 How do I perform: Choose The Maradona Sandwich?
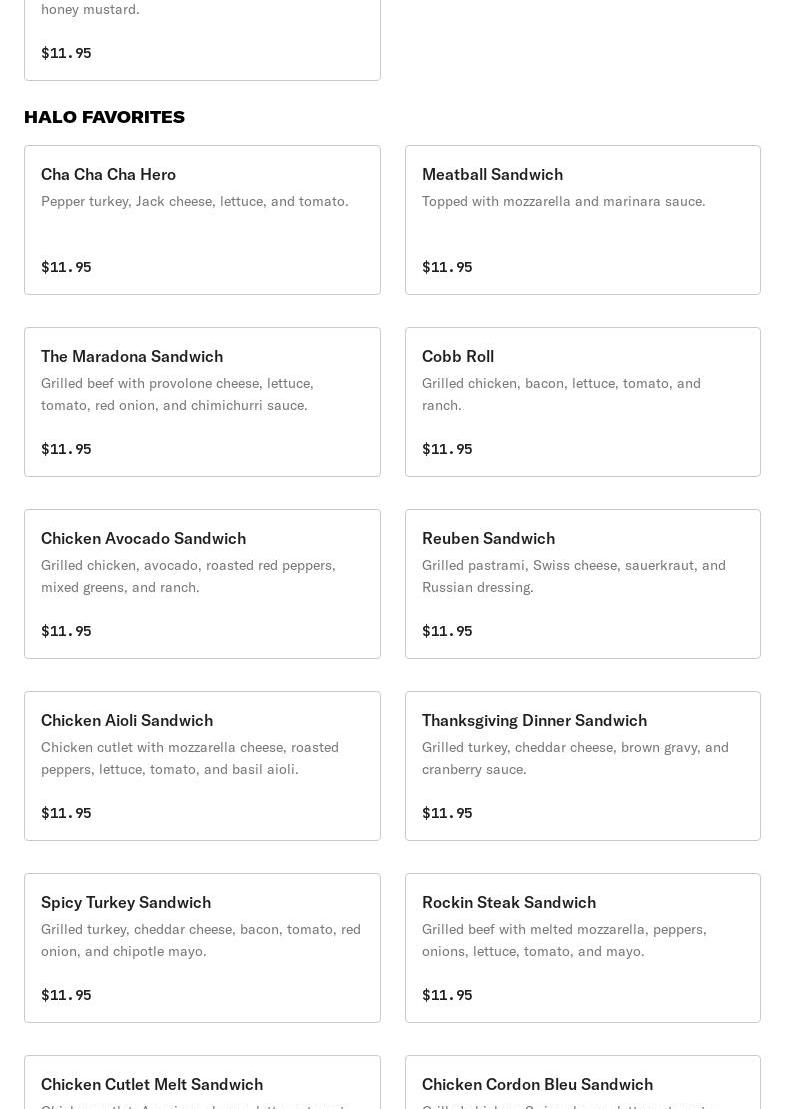click(x=202, y=402)
